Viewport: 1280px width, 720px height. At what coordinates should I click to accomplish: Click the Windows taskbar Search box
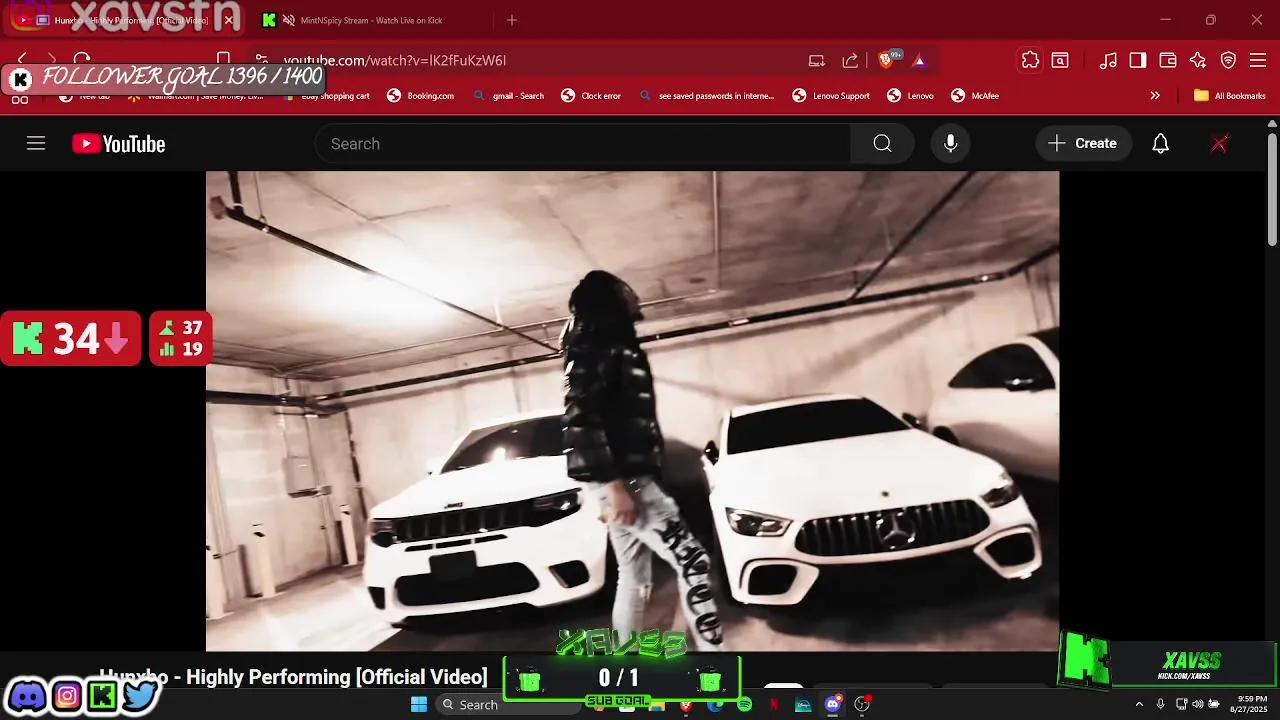(507, 705)
